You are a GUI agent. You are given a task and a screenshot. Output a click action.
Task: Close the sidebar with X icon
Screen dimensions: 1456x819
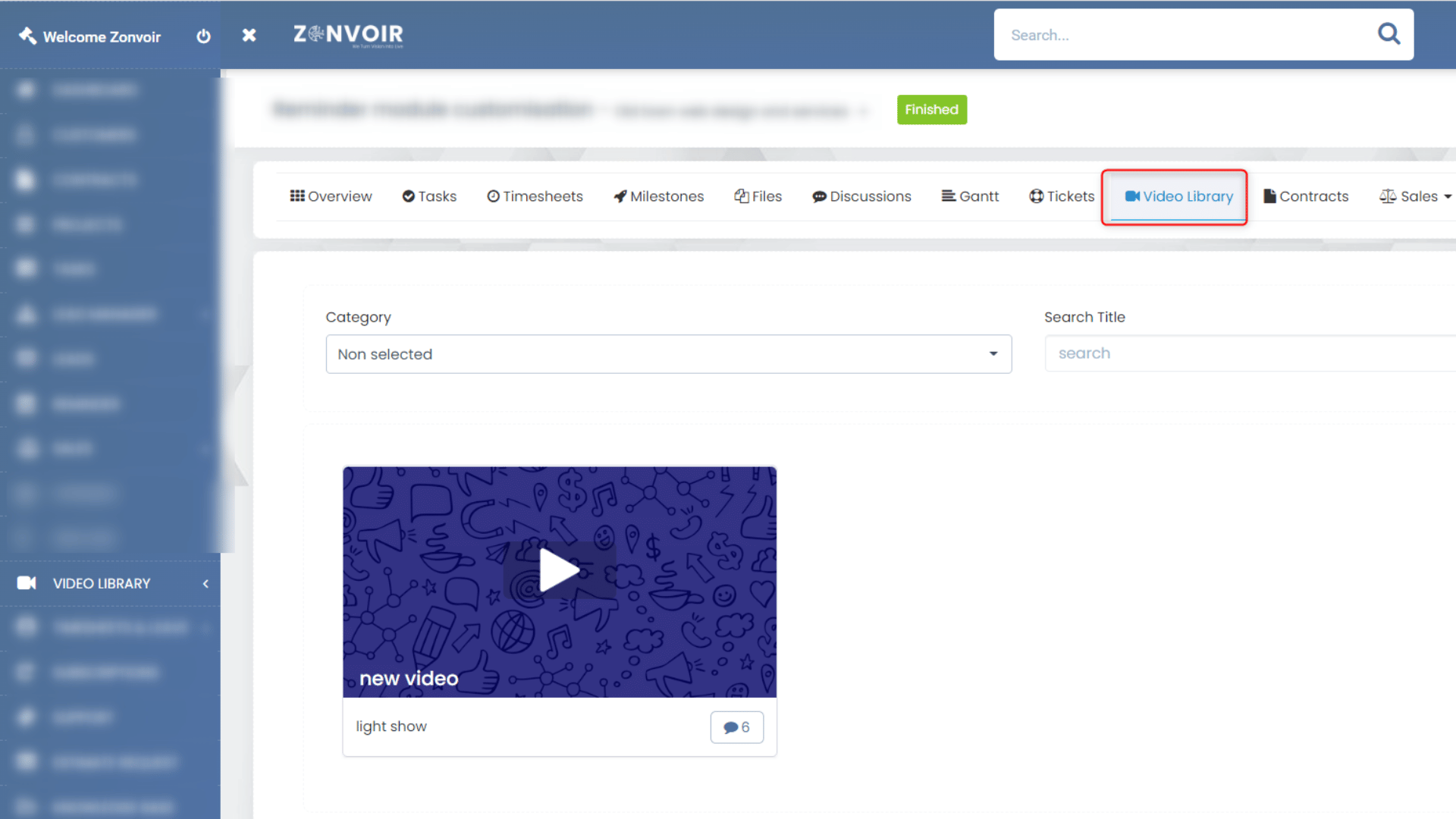(x=249, y=35)
